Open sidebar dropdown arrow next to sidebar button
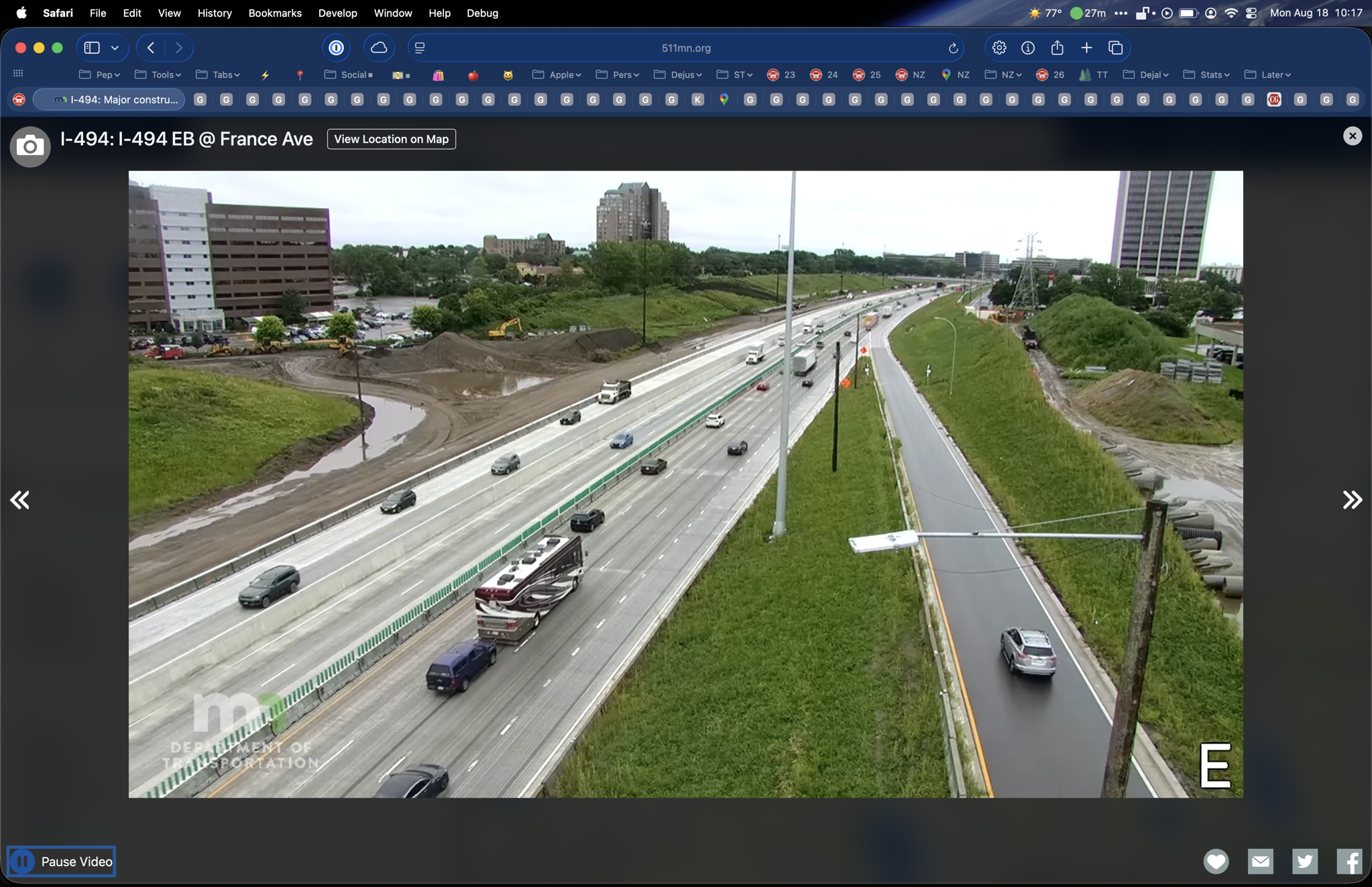The width and height of the screenshot is (1372, 887). click(x=115, y=48)
